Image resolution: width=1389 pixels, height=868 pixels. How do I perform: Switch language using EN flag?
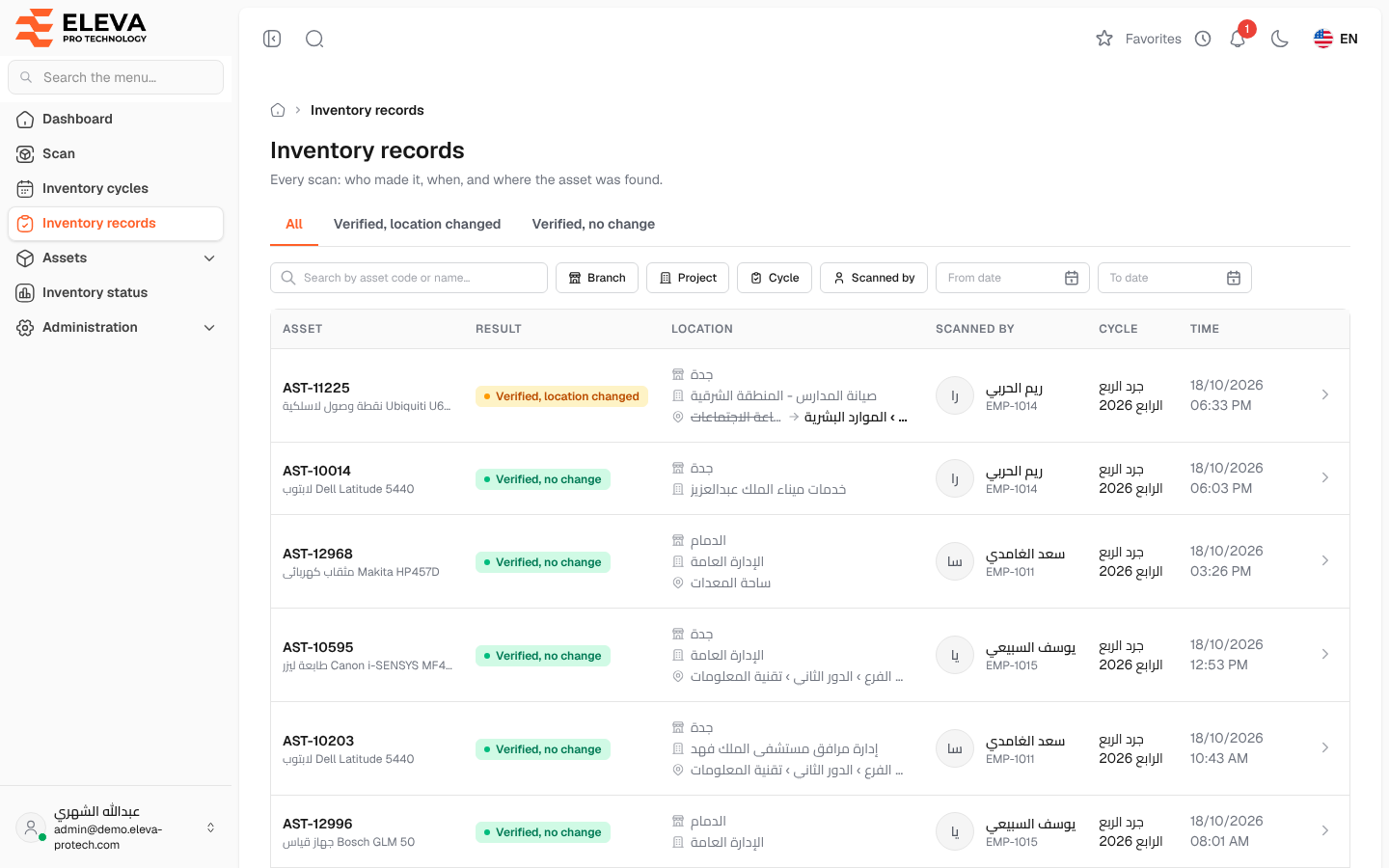click(x=1336, y=39)
